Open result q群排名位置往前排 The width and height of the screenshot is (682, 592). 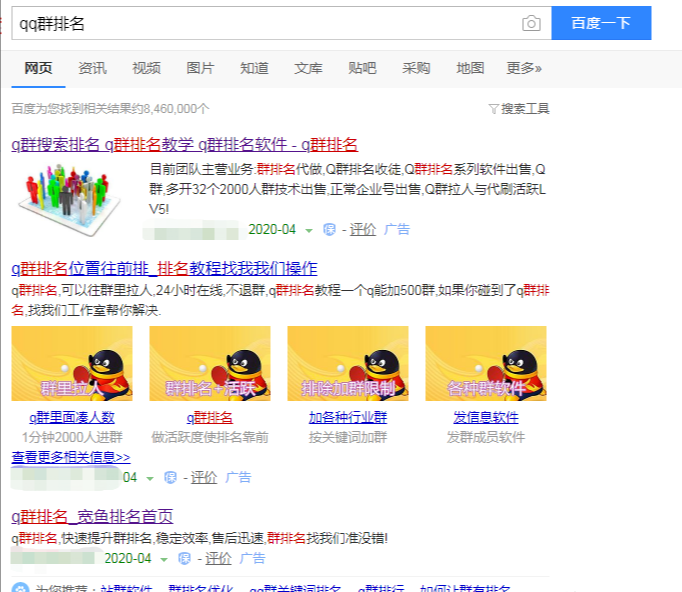point(164,268)
